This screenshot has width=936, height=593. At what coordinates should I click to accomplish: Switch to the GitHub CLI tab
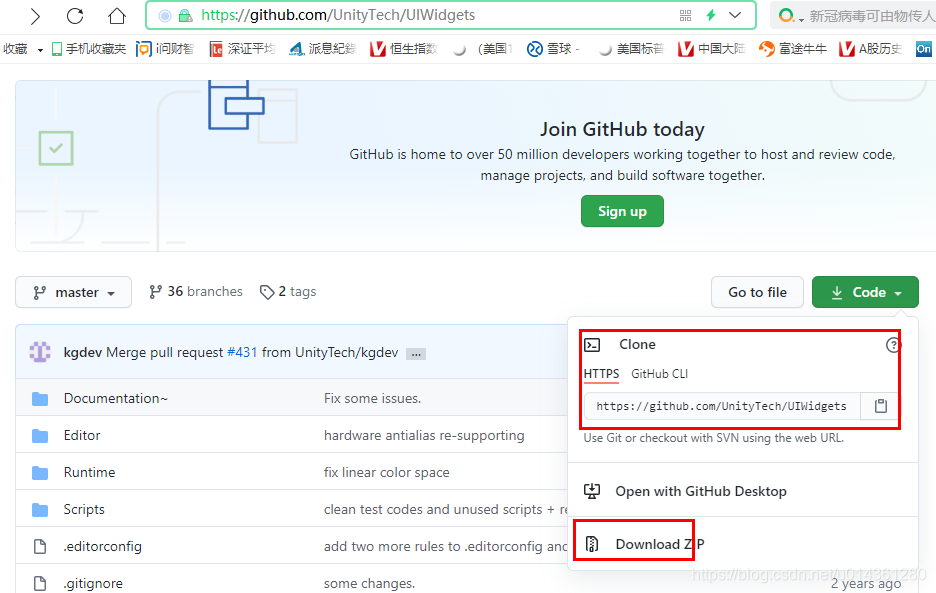click(659, 374)
